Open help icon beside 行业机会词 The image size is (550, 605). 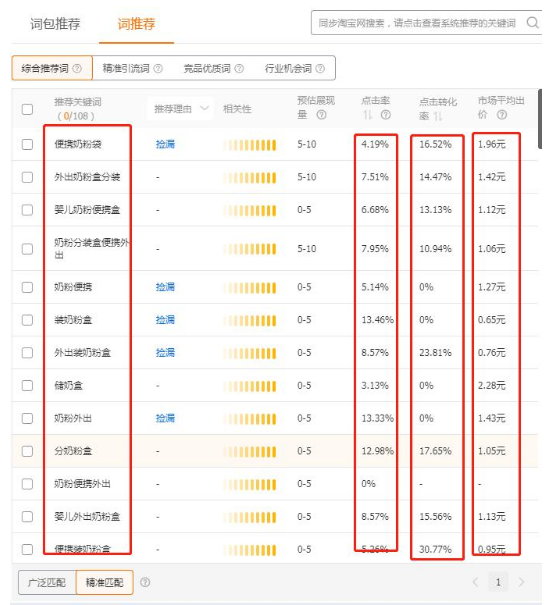[320, 68]
